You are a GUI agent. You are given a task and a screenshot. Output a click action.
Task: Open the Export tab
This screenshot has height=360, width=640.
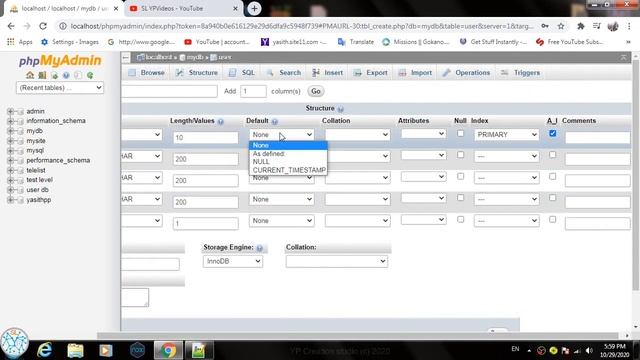pyautogui.click(x=371, y=73)
